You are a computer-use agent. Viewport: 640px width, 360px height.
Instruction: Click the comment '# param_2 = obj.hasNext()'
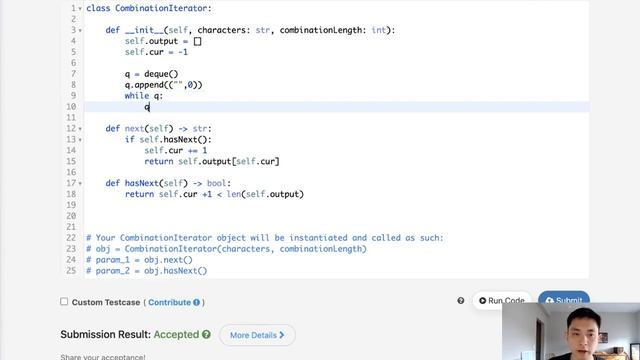(x=147, y=271)
